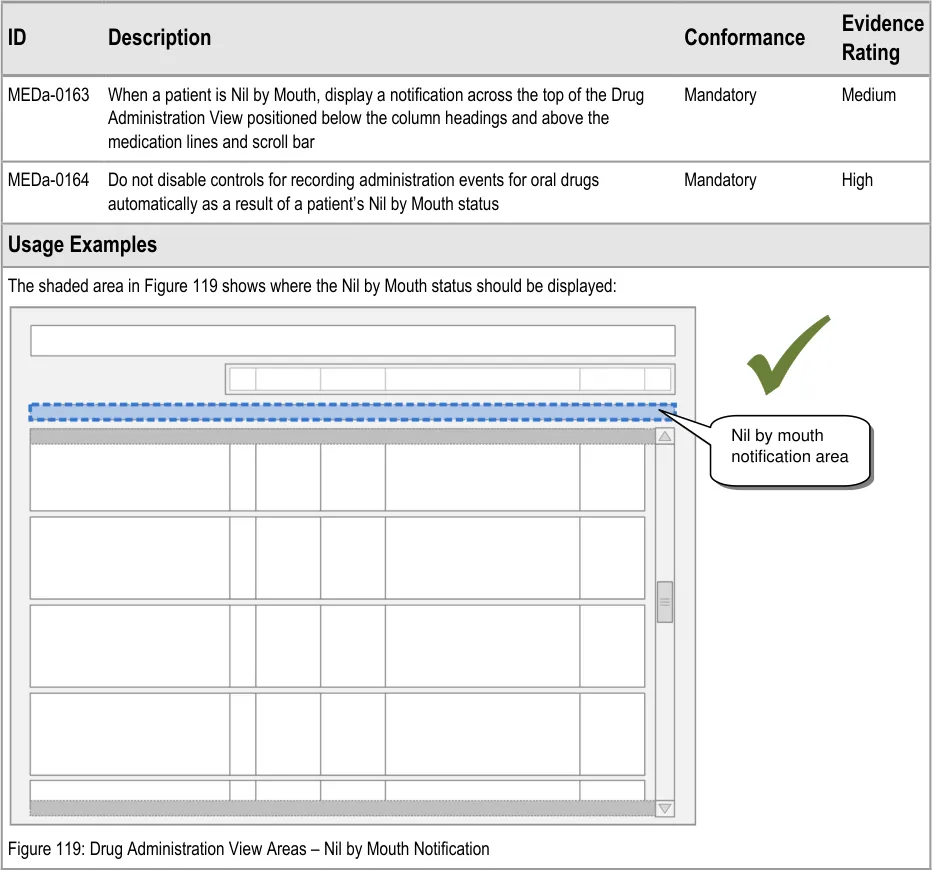Click the Description column header

(159, 38)
